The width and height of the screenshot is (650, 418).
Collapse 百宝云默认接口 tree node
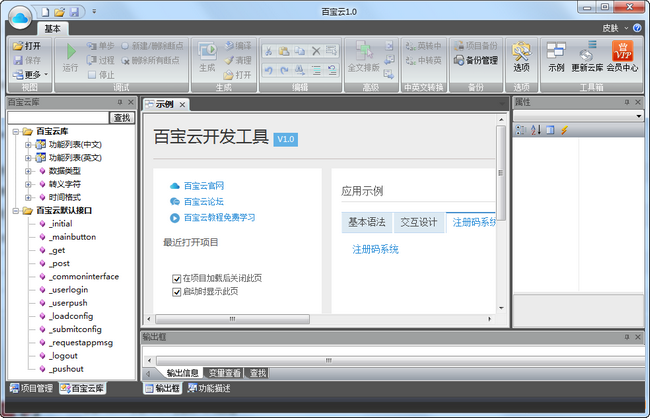click(15, 211)
